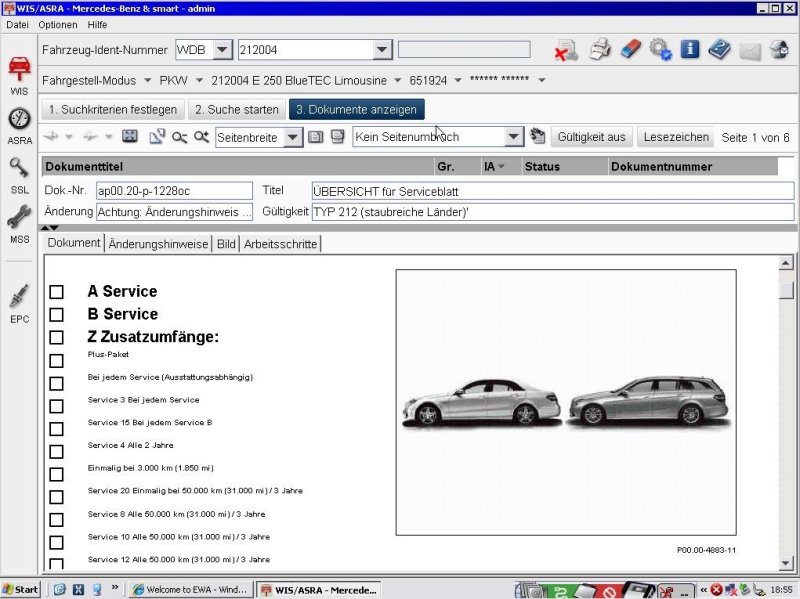Click the Dok.-Nr. input field
This screenshot has width=800, height=599.
tap(174, 191)
